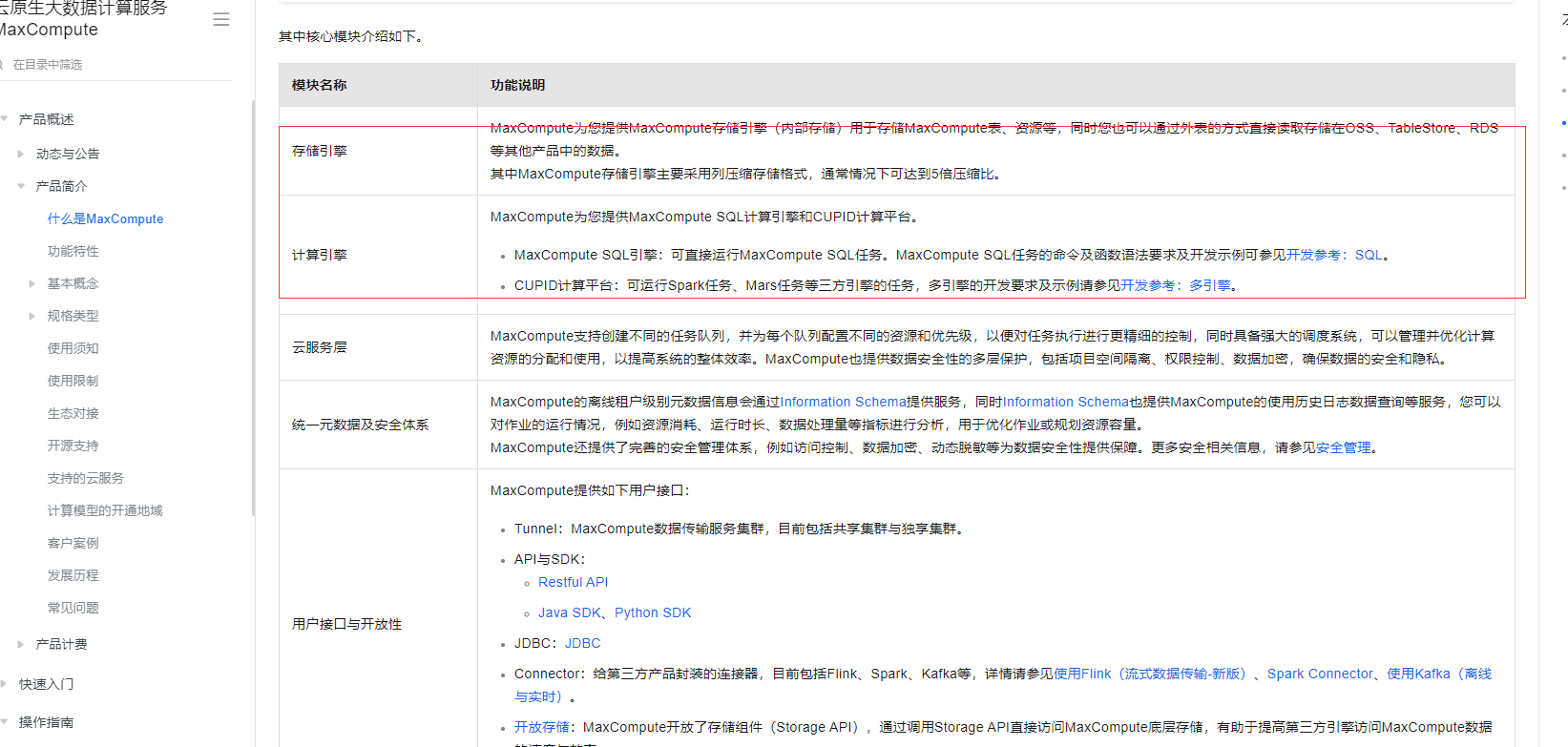Viewport: 1568px width, 747px height.
Task: Open the Python SDK link
Action: point(653,612)
